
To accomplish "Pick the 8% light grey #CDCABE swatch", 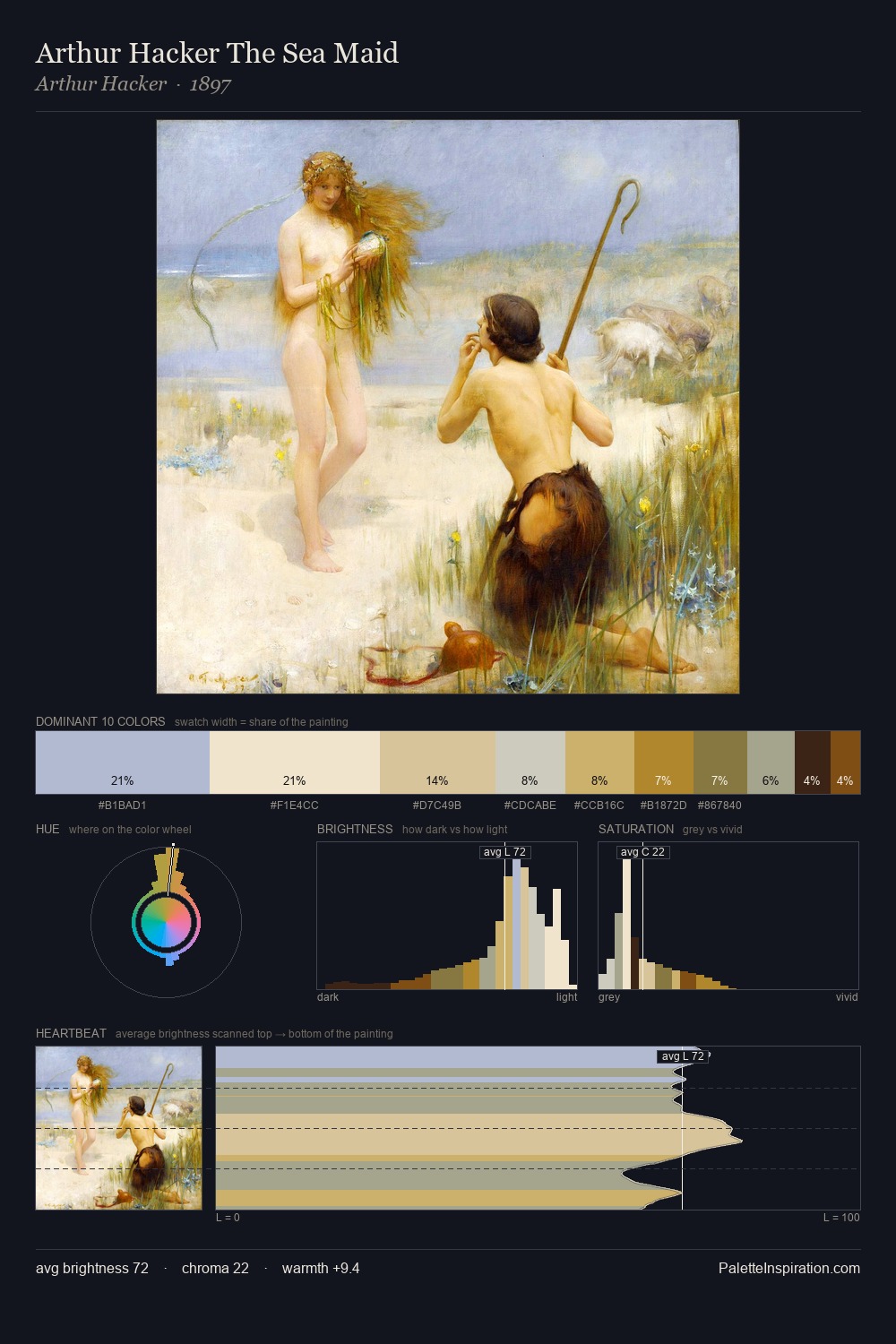I will (x=530, y=762).
